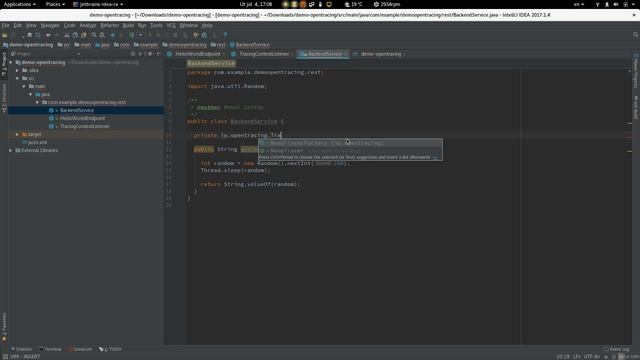Open the run configuration dropdown
This screenshot has width=640, height=360.
pos(140,36)
